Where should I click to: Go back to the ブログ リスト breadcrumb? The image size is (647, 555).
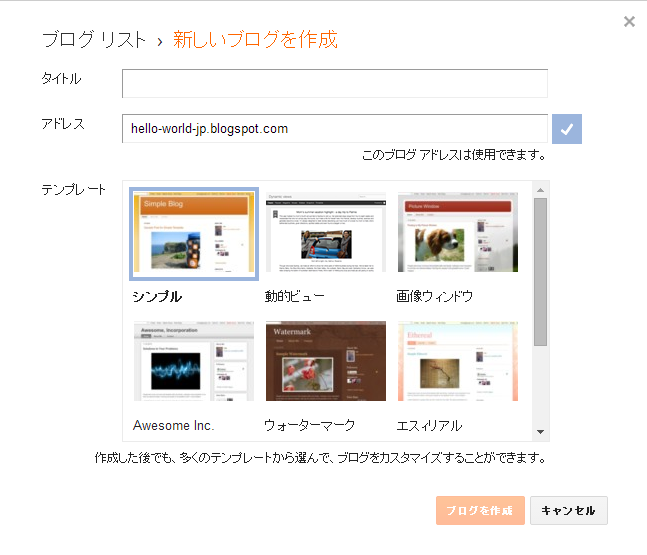pos(94,40)
